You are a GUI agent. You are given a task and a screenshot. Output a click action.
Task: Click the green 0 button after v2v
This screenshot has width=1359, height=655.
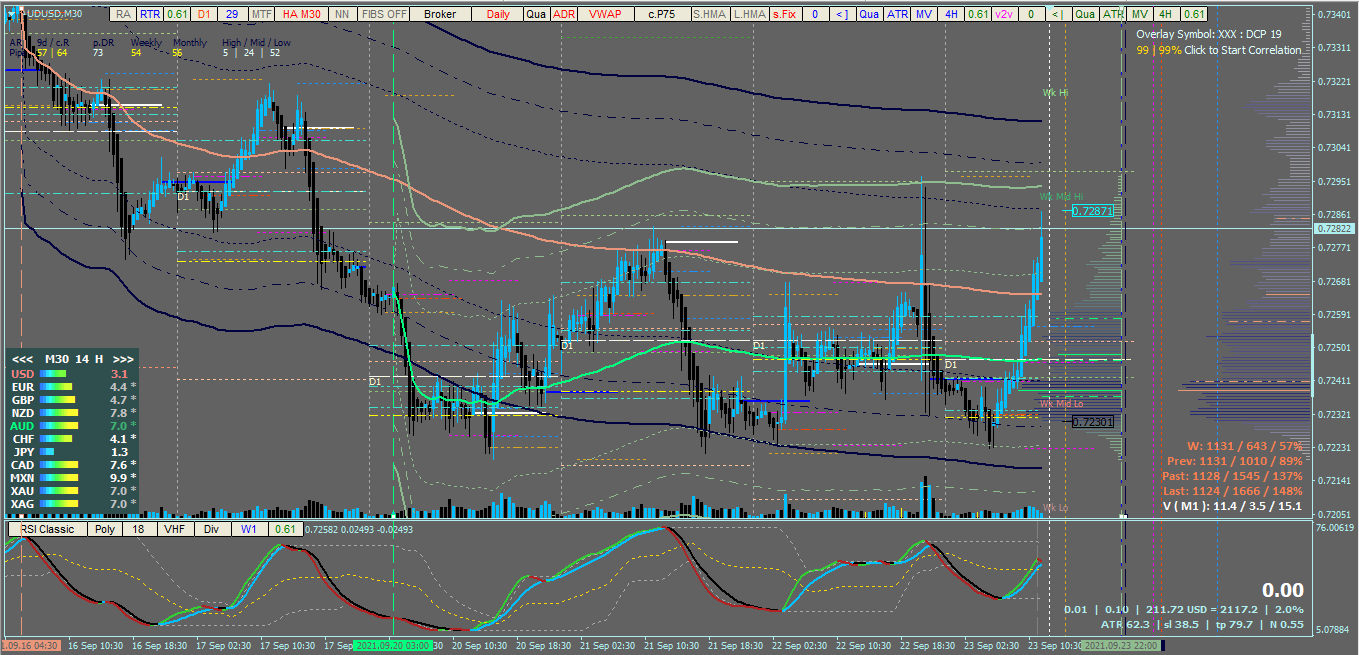click(1031, 14)
